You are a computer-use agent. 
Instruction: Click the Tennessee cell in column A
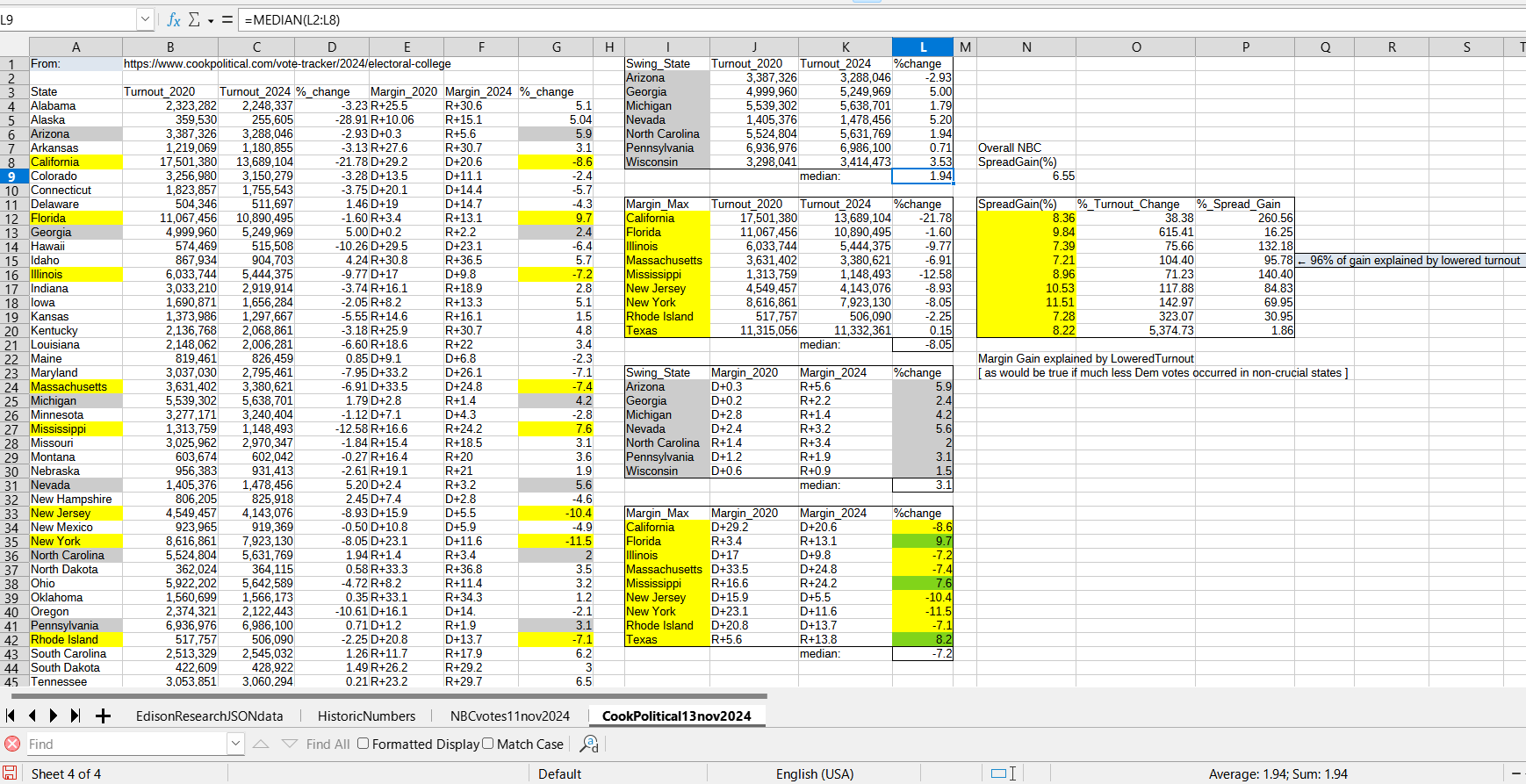click(76, 681)
